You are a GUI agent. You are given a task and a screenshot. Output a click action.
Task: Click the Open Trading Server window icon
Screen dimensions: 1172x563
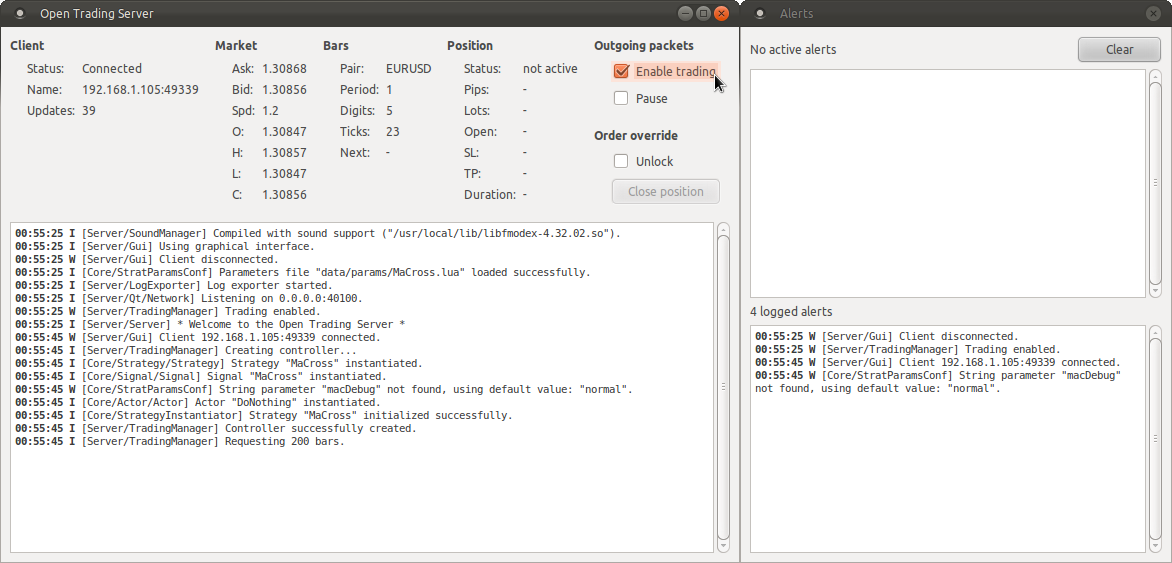tap(19, 13)
